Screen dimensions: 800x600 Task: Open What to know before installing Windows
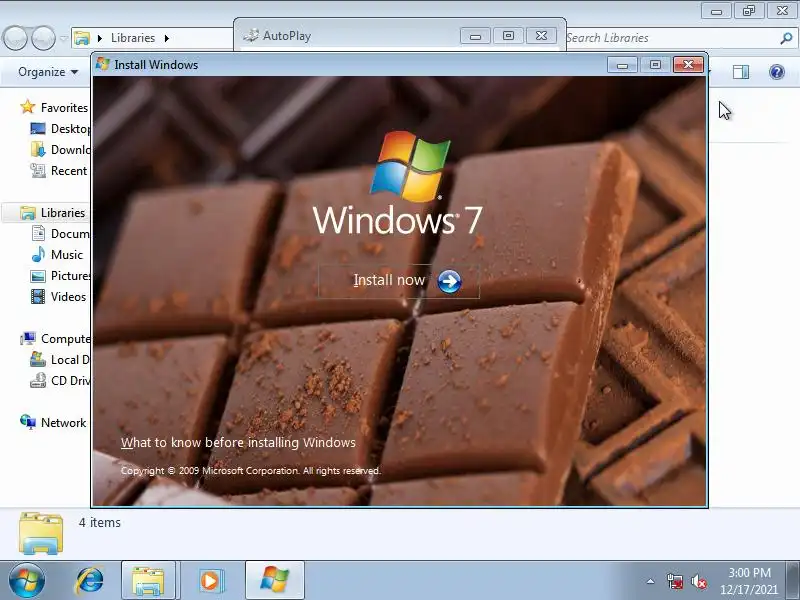pos(238,442)
